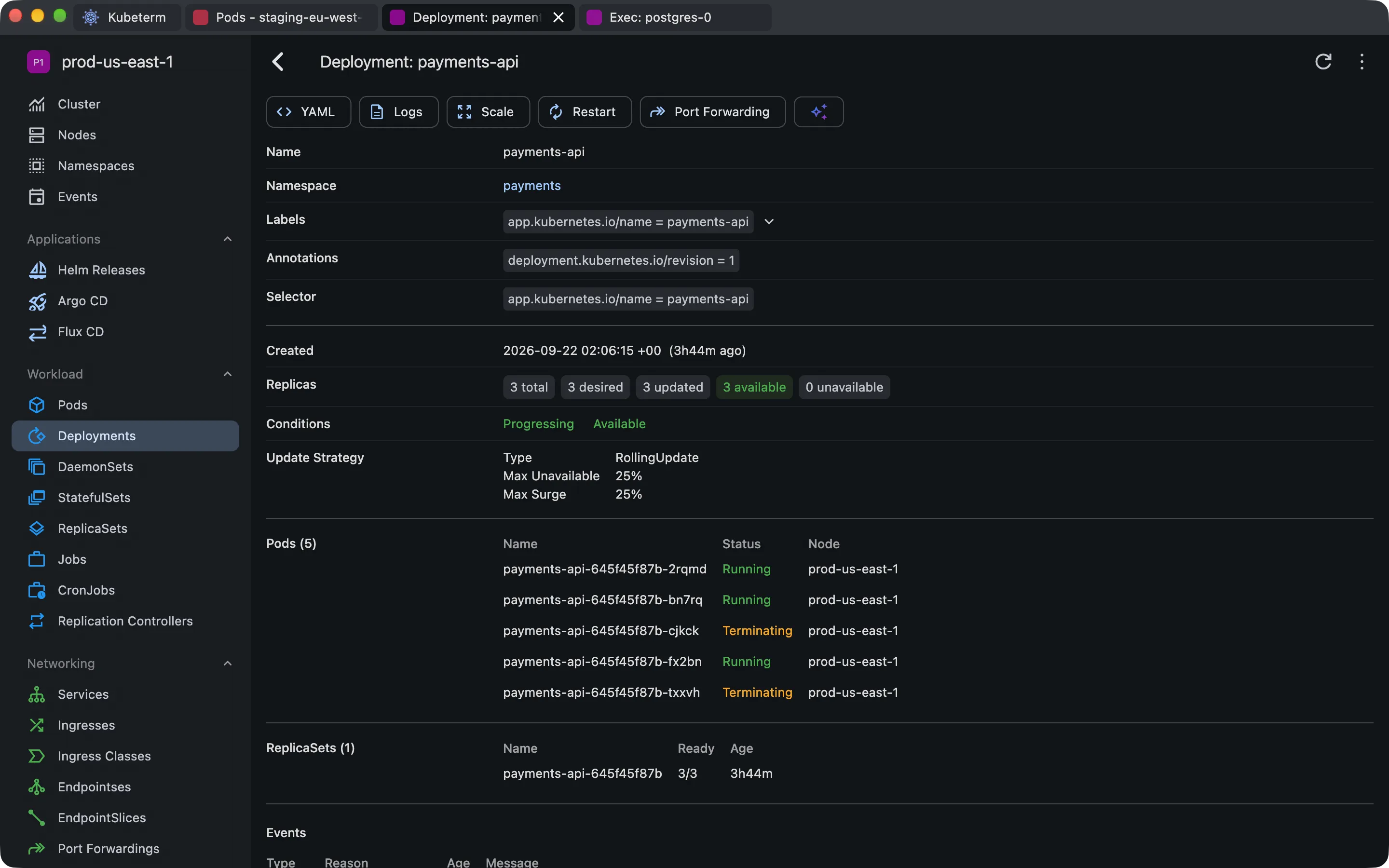
Task: Click the '3 desired' replicas badge
Action: point(595,388)
